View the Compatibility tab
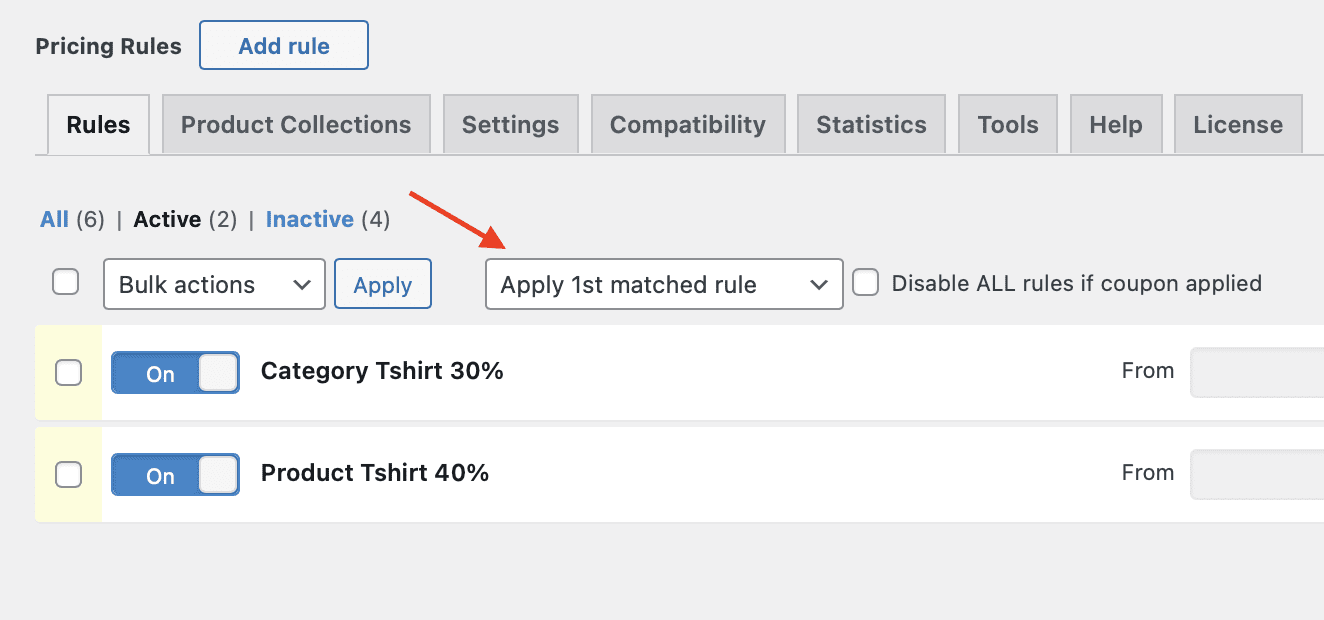Viewport: 1324px width, 620px height. pos(688,124)
